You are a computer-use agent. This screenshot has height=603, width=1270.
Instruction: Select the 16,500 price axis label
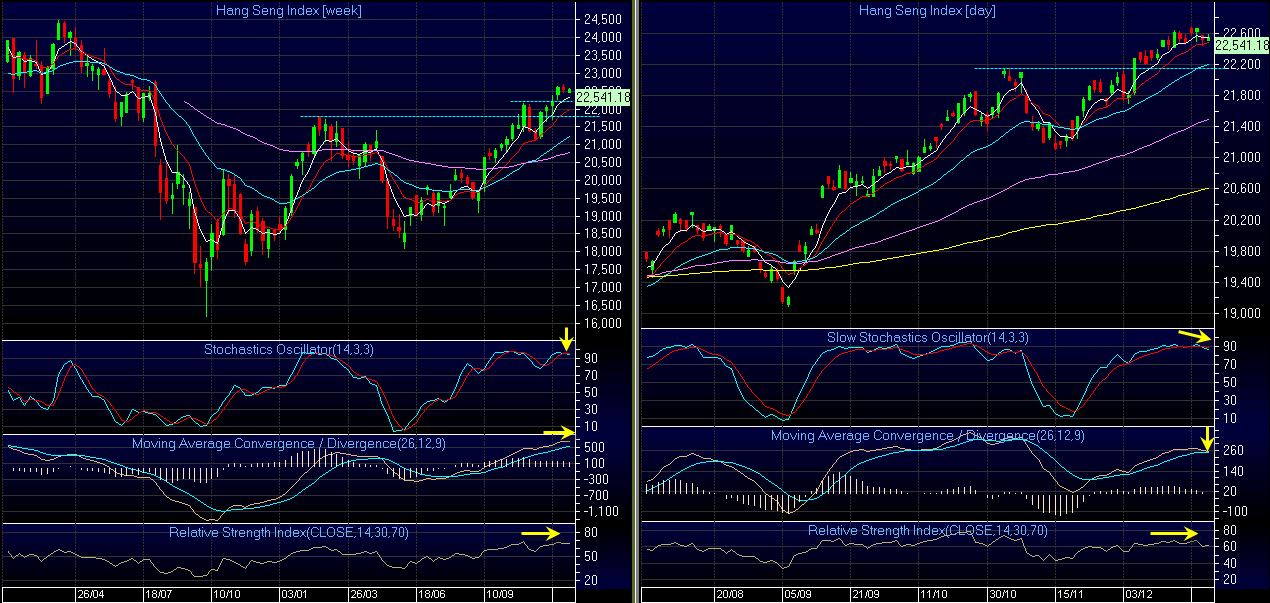(x=605, y=306)
